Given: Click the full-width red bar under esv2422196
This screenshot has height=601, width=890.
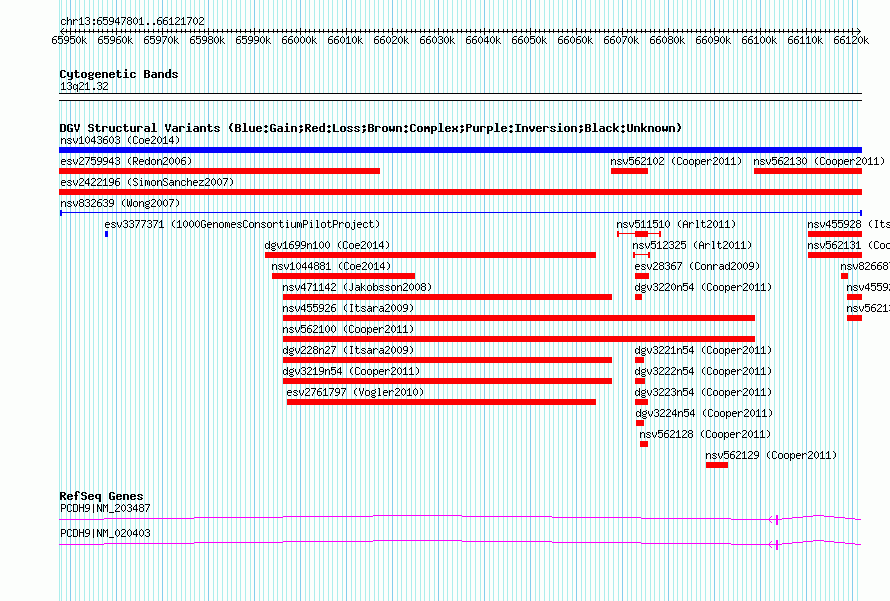Looking at the screenshot, I should click(460, 192).
